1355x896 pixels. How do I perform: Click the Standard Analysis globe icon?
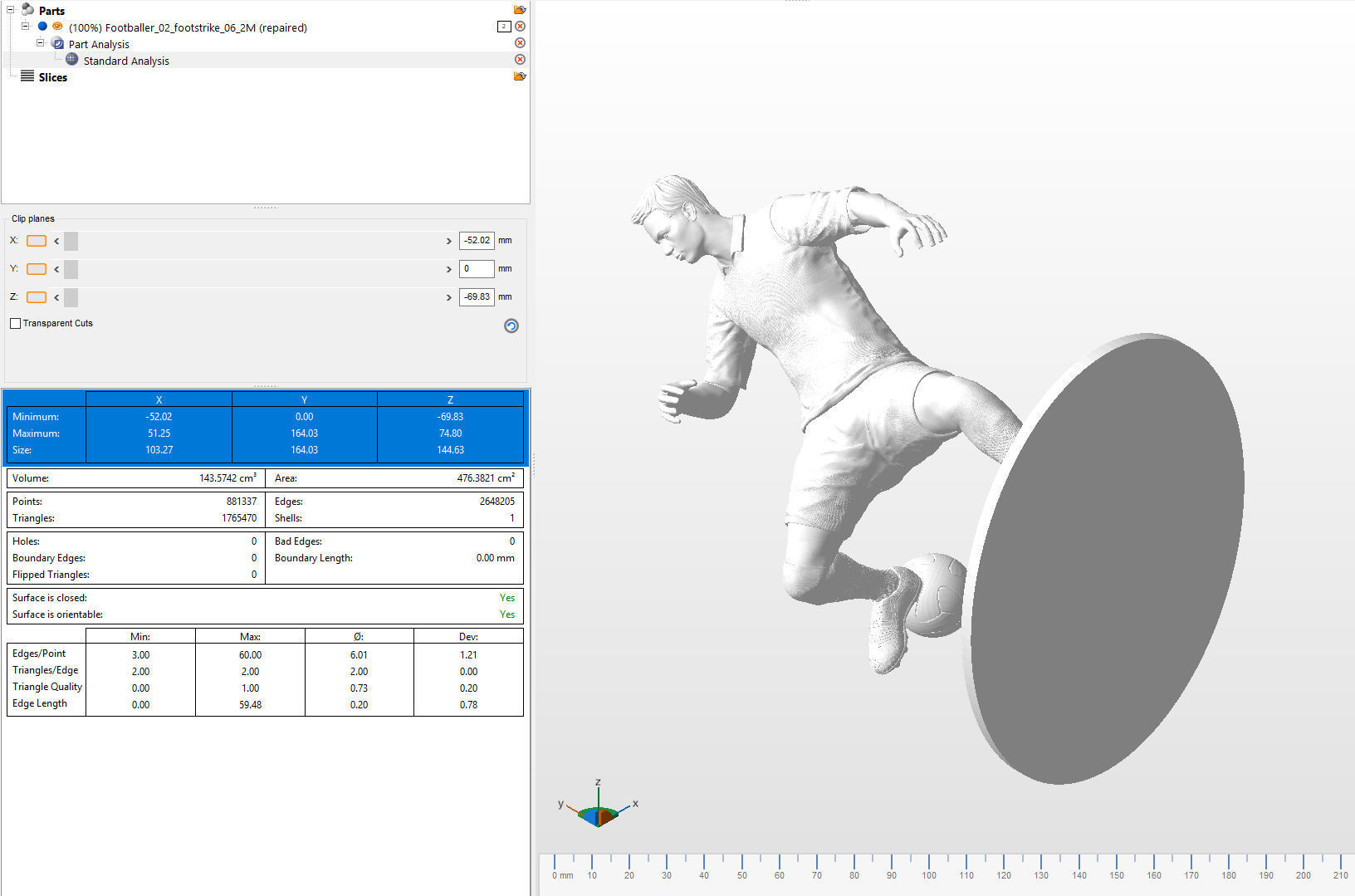click(72, 60)
